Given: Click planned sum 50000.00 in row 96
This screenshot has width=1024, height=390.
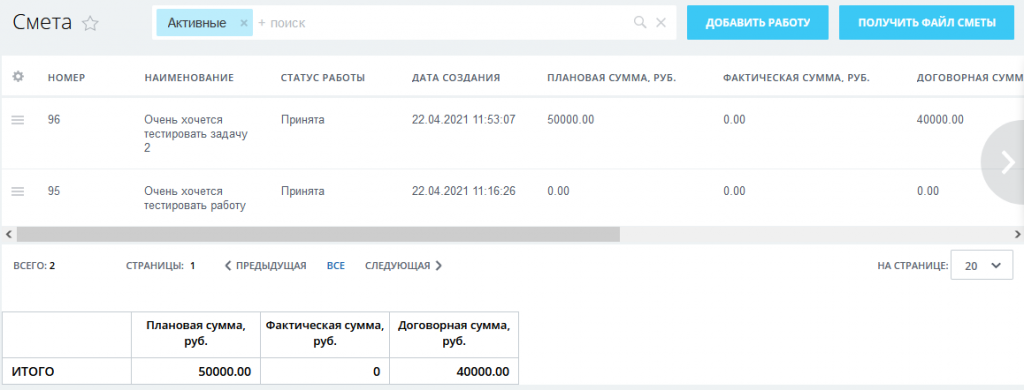Looking at the screenshot, I should pos(571,120).
